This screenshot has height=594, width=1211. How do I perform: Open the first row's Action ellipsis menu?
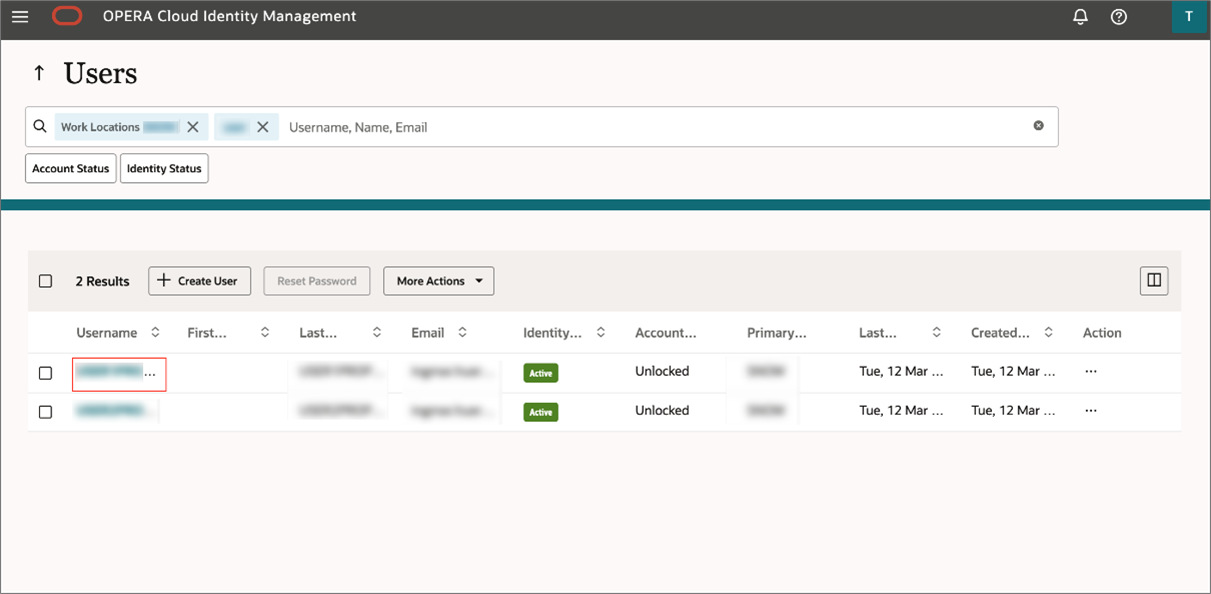click(1091, 371)
